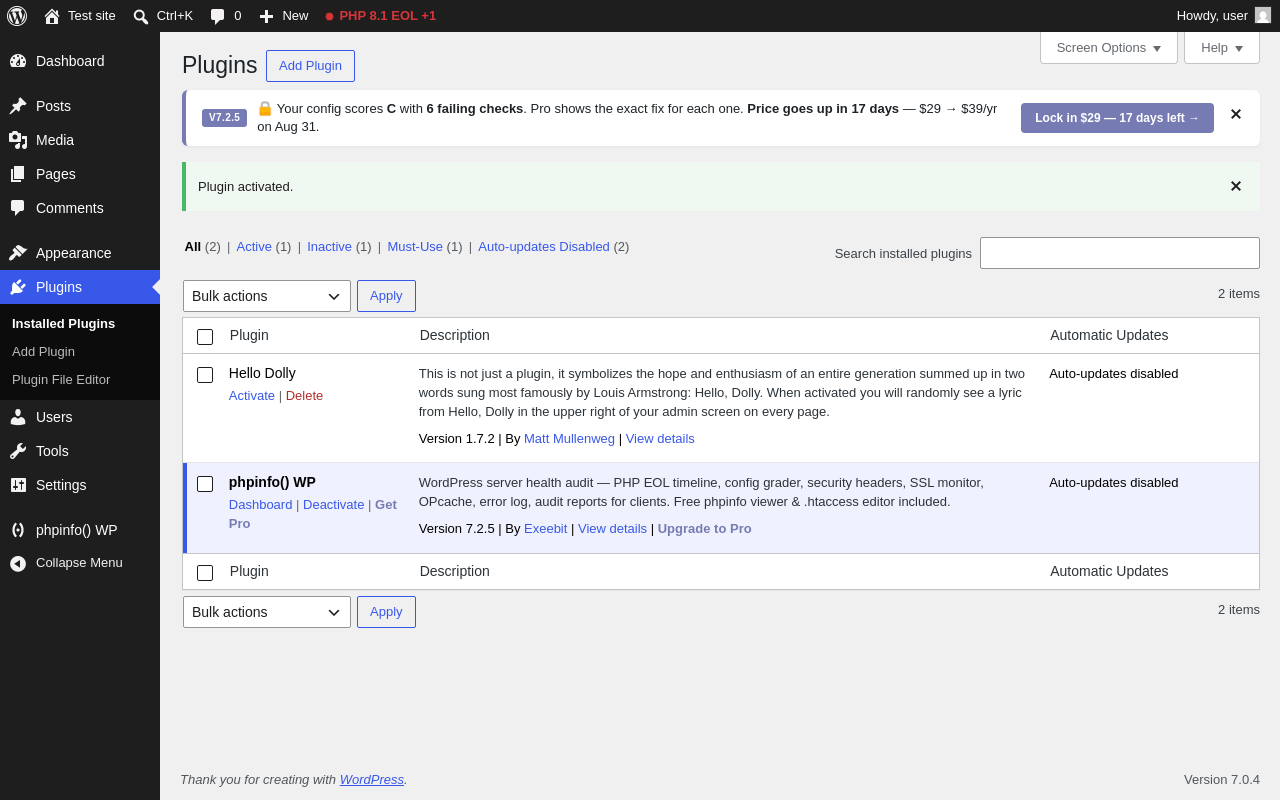The image size is (1280, 800).
Task: Click the Test site home icon
Action: 52,16
